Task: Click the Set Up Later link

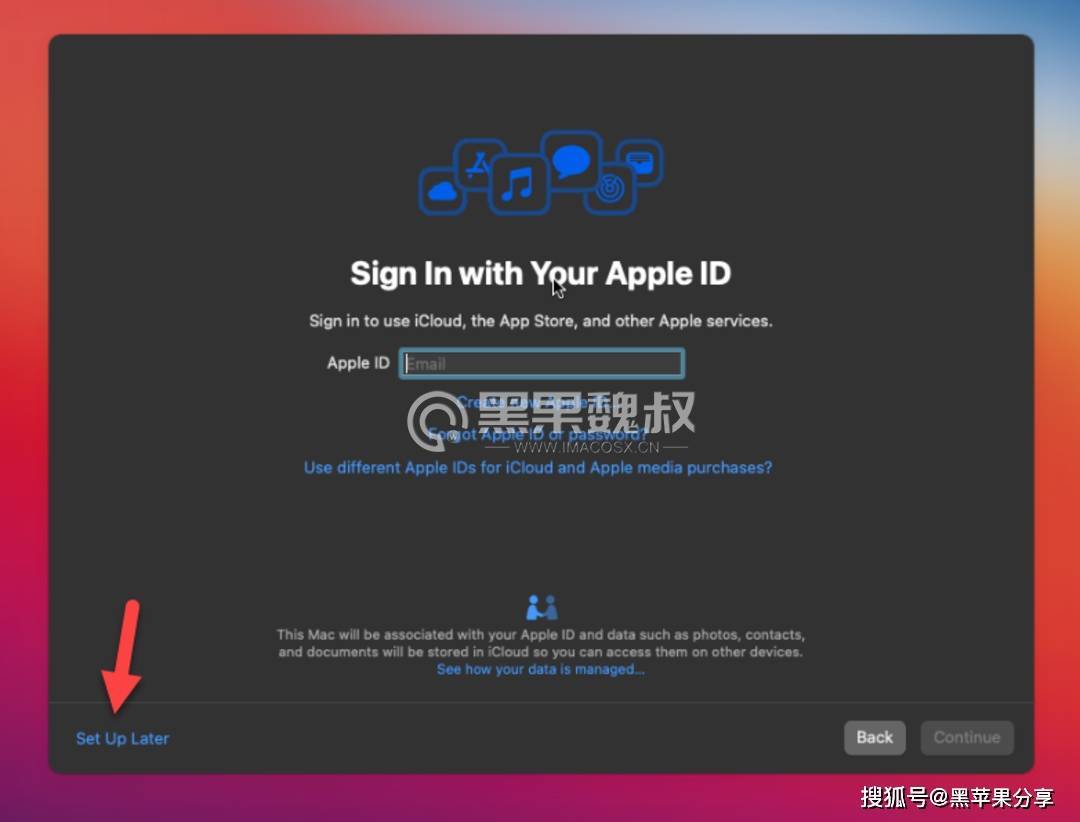Action: 123,738
